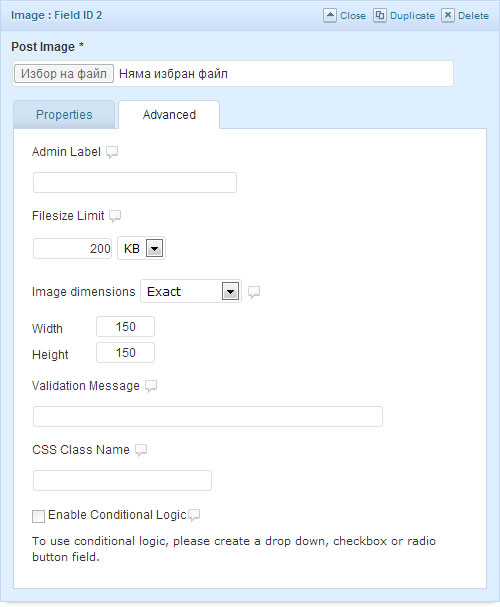Click the Duplicate field icon

coord(380,15)
